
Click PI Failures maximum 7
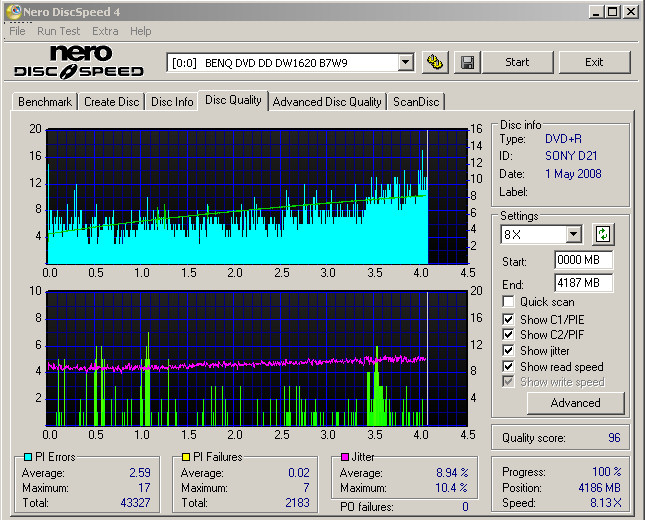[x=306, y=488]
